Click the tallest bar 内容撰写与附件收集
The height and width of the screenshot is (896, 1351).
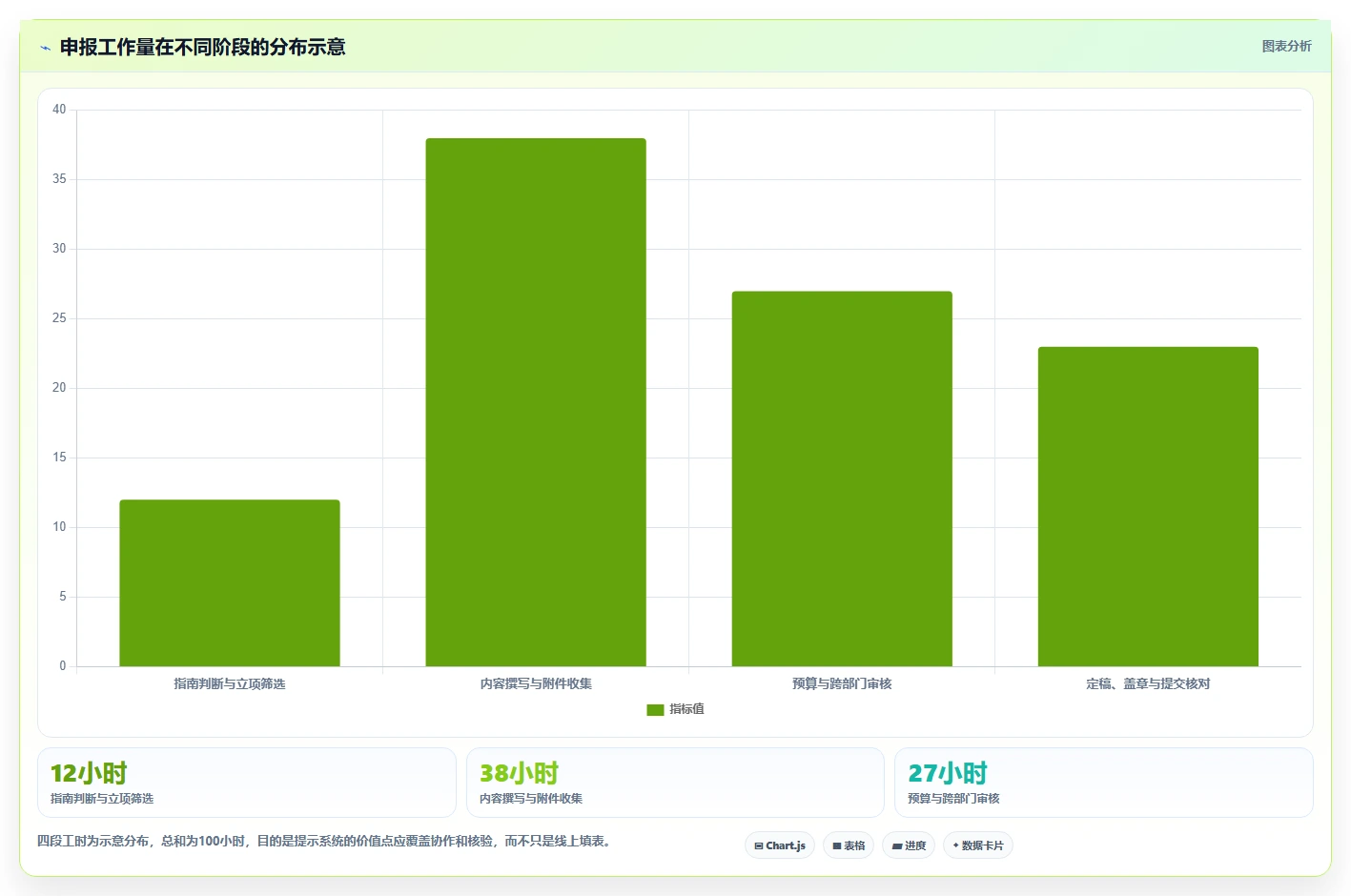pyautogui.click(x=536, y=402)
